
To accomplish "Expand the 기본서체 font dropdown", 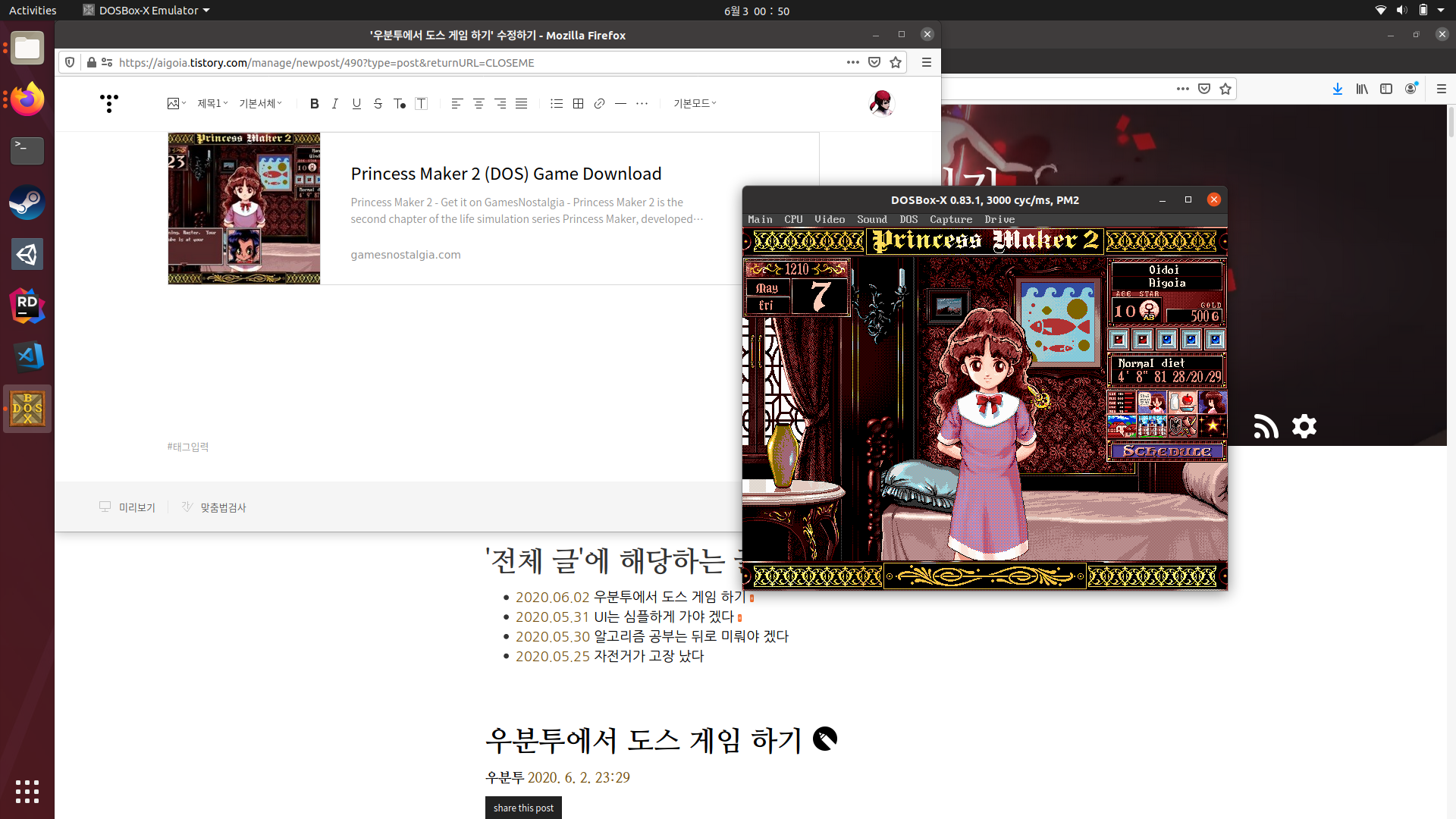I will tap(260, 104).
